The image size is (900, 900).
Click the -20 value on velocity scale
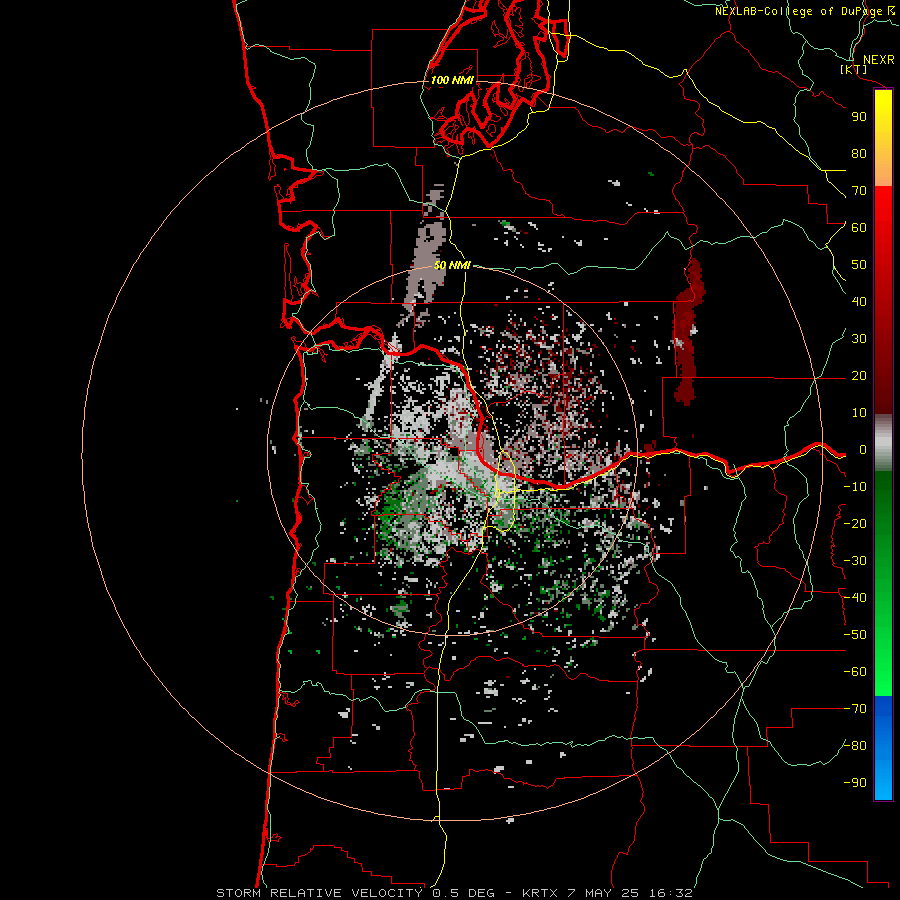pos(855,523)
